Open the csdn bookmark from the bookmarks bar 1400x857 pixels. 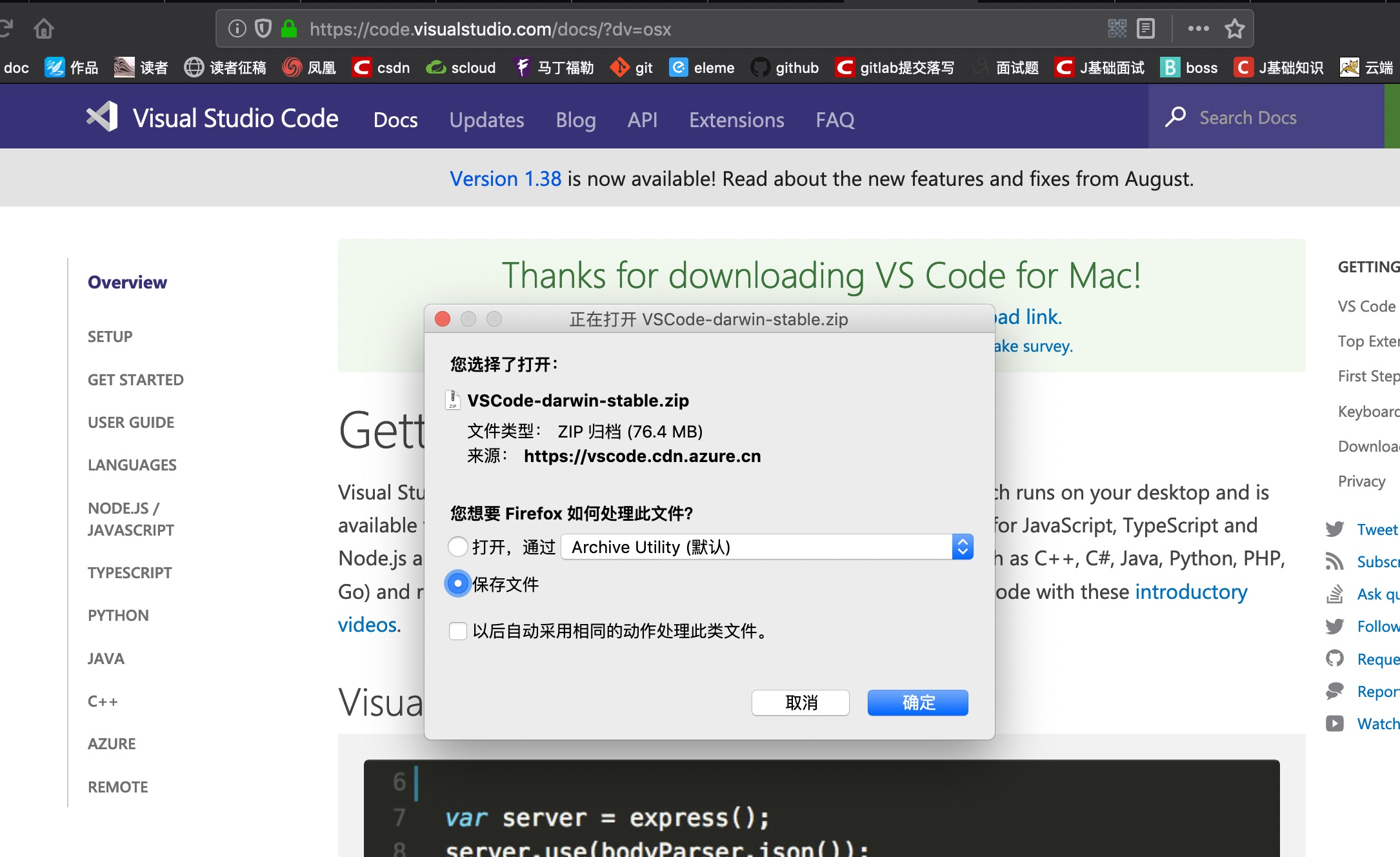click(x=381, y=67)
